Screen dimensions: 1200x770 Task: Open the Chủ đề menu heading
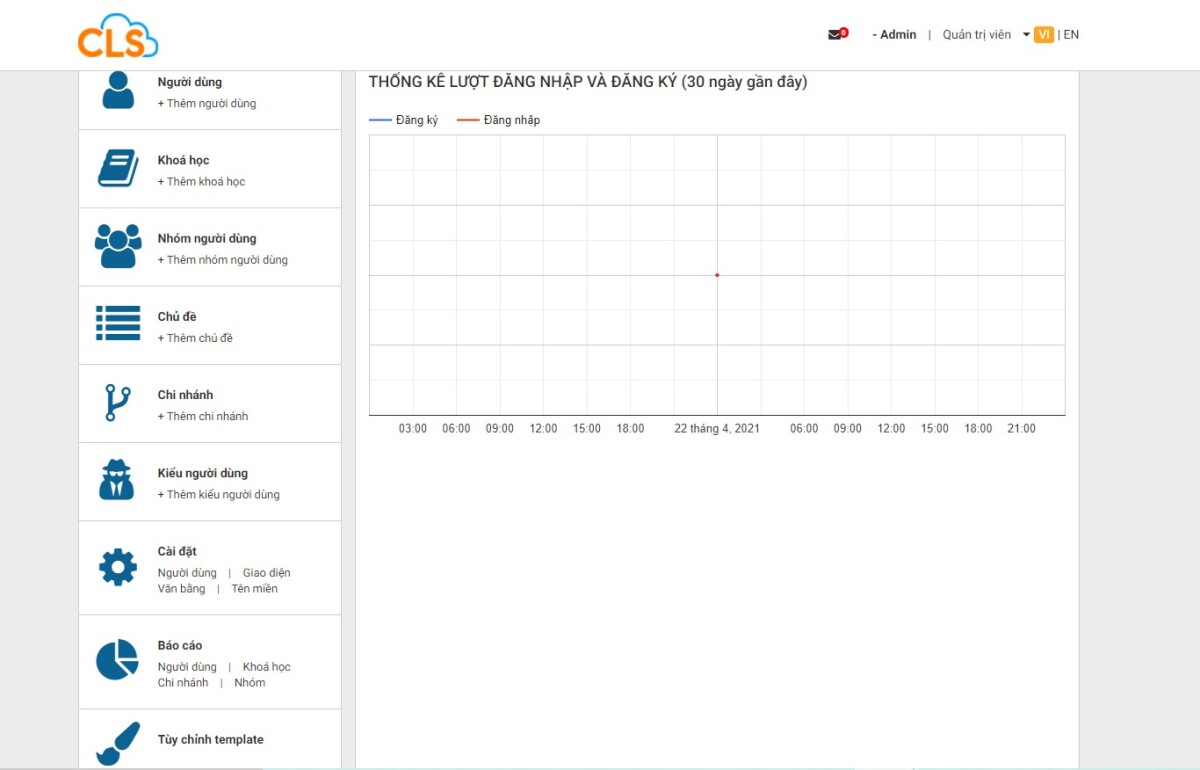(x=177, y=316)
